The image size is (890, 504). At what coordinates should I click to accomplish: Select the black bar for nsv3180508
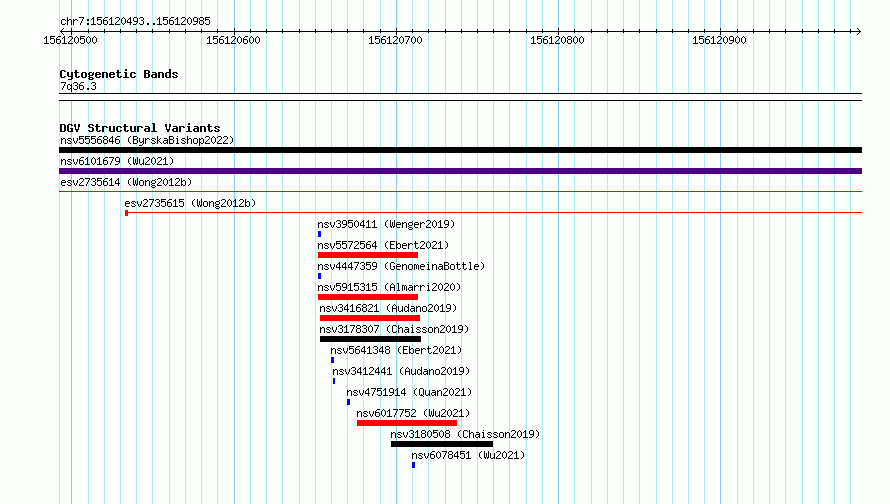(442, 444)
